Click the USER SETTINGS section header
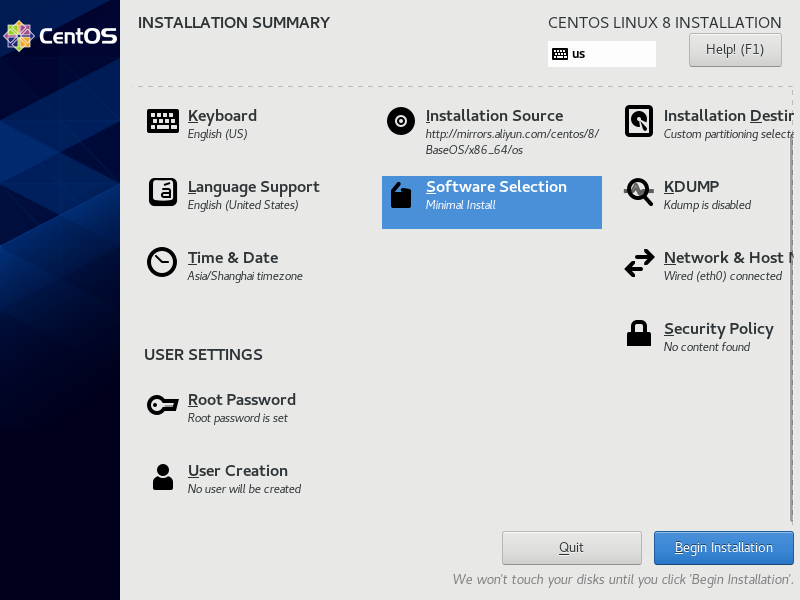This screenshot has height=600, width=800. tap(203, 355)
